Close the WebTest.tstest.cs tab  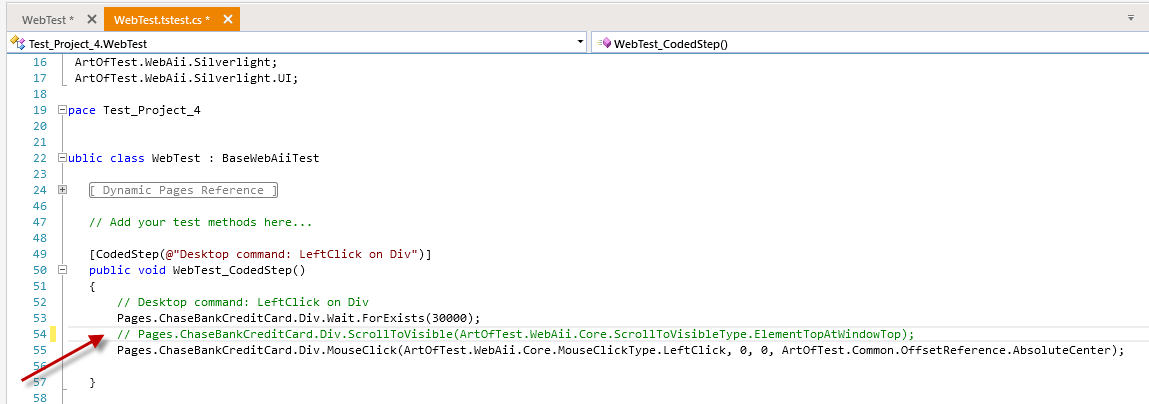[227, 19]
